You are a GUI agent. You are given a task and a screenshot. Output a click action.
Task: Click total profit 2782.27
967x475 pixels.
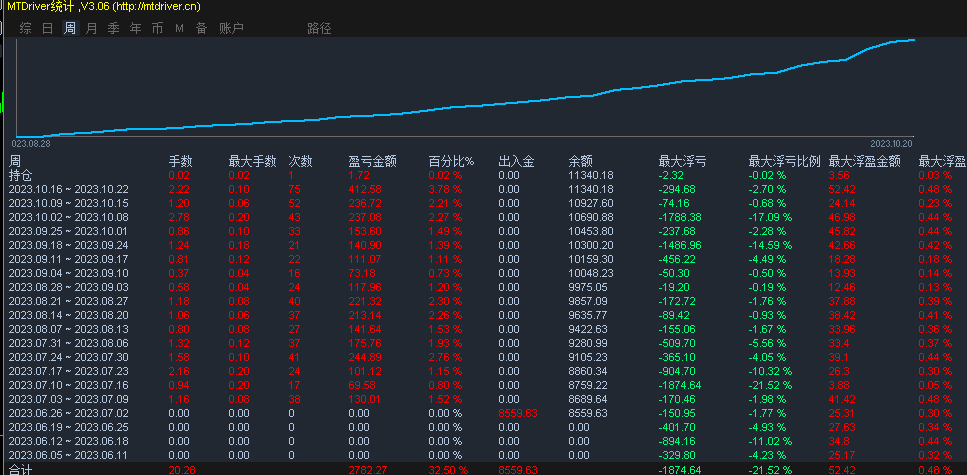tap(368, 469)
